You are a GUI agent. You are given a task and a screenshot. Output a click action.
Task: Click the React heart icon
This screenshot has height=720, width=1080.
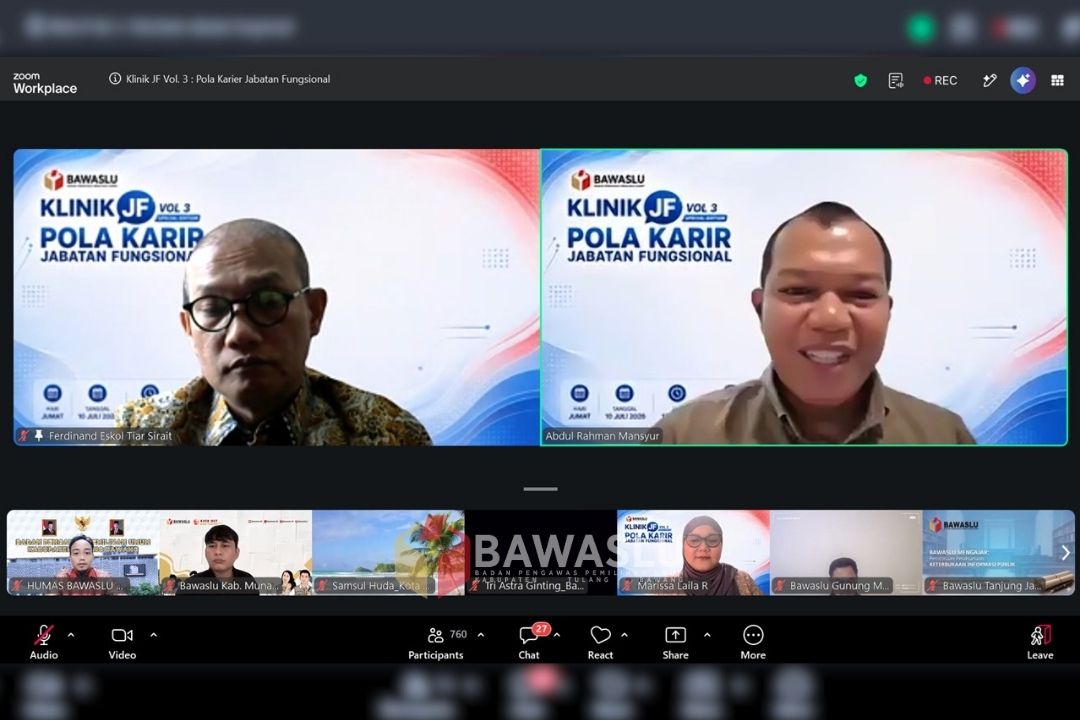[x=600, y=635]
